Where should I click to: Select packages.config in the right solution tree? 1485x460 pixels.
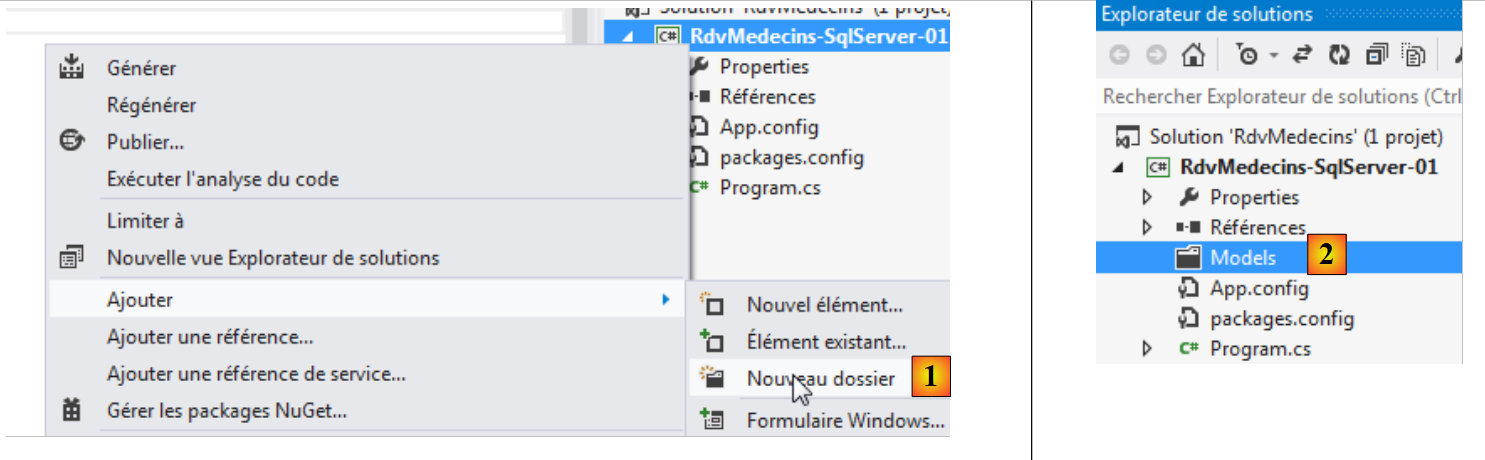click(x=1282, y=319)
